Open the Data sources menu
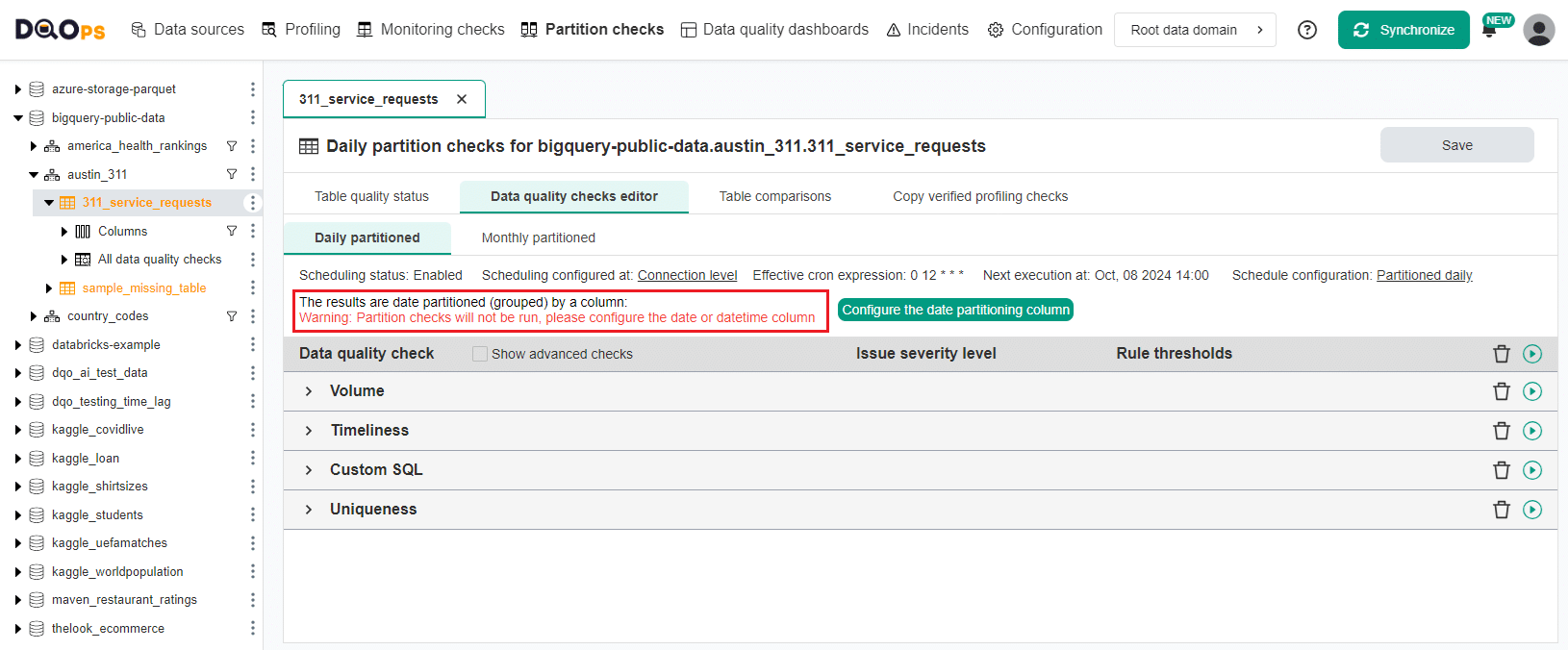1568x650 pixels. pos(188,30)
